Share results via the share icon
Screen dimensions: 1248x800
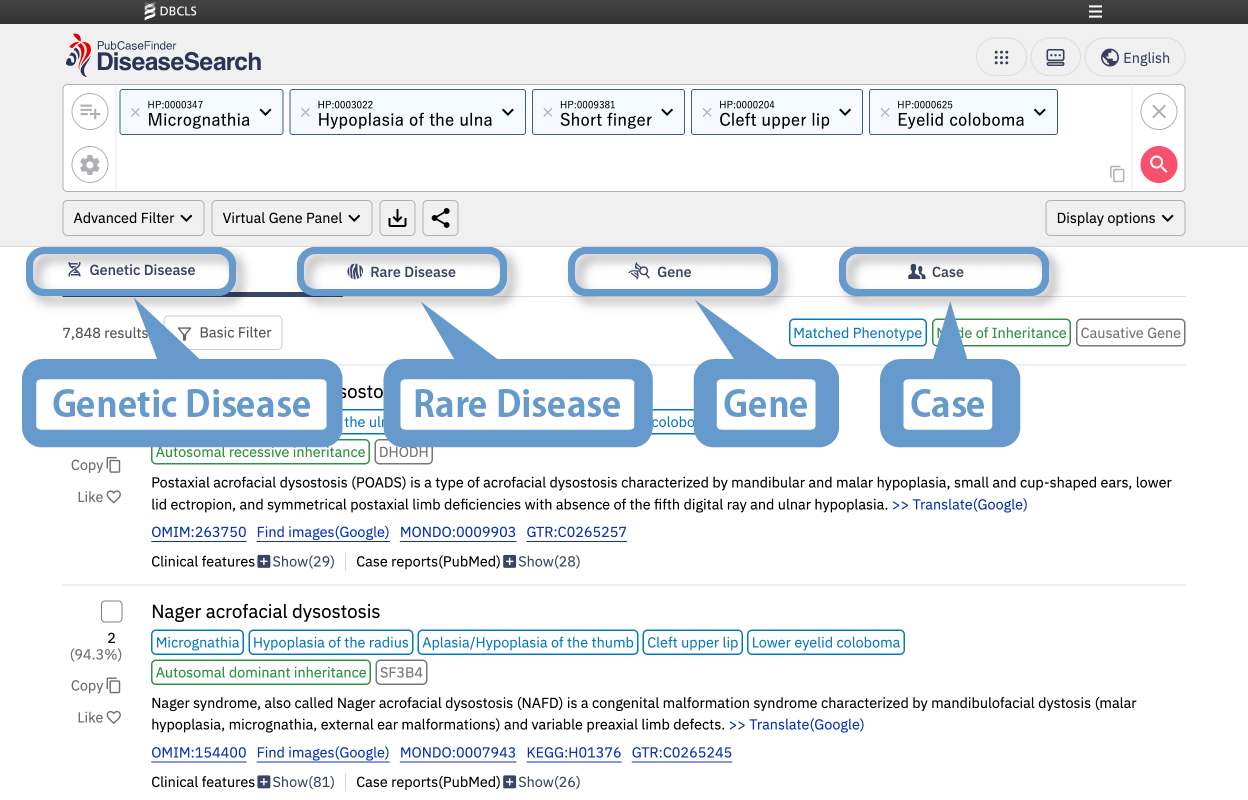(440, 218)
